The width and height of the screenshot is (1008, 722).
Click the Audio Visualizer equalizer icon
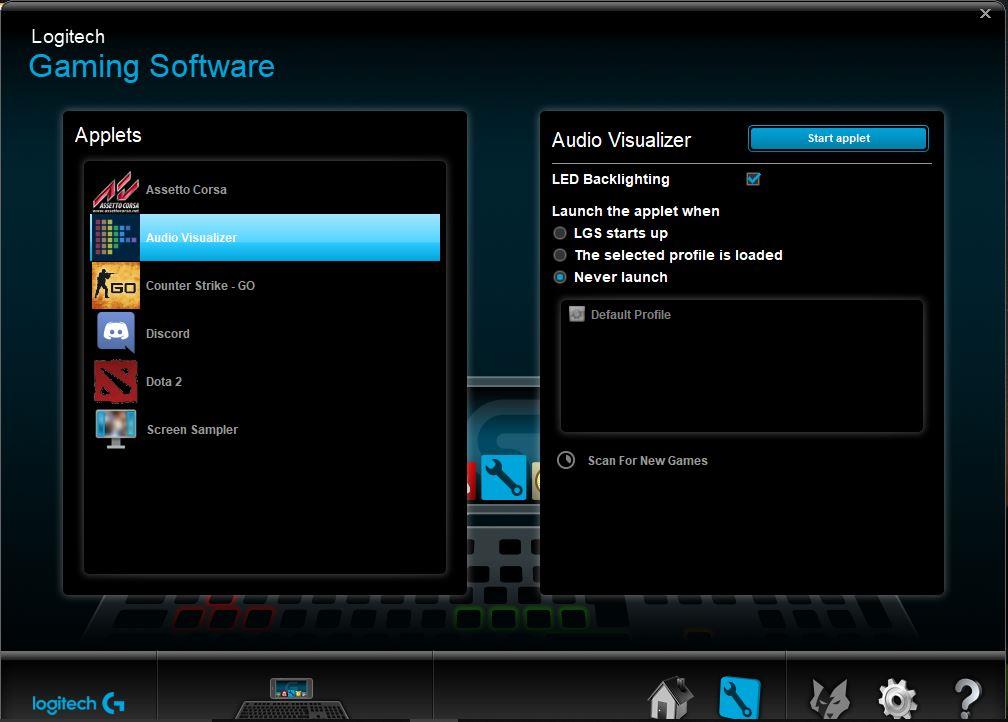pyautogui.click(x=116, y=237)
